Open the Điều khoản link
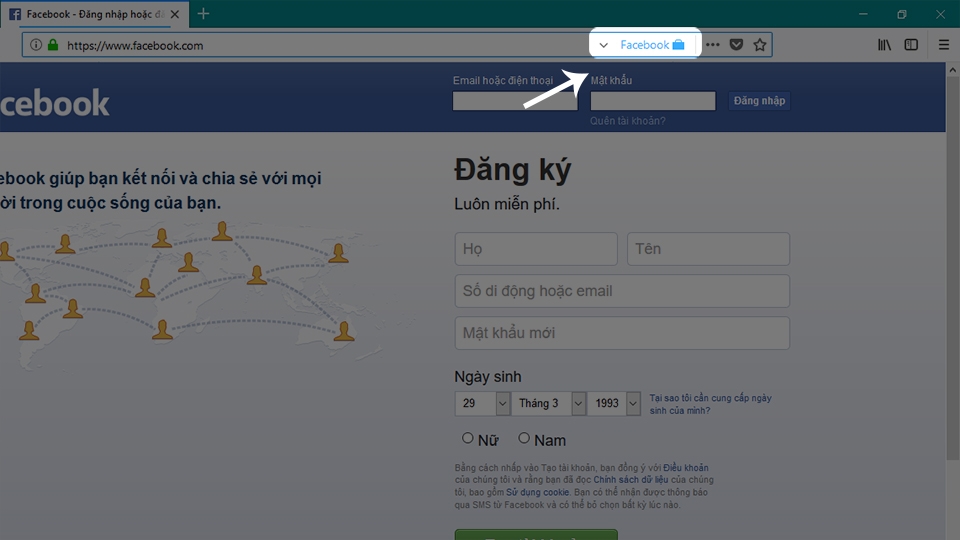 point(686,468)
